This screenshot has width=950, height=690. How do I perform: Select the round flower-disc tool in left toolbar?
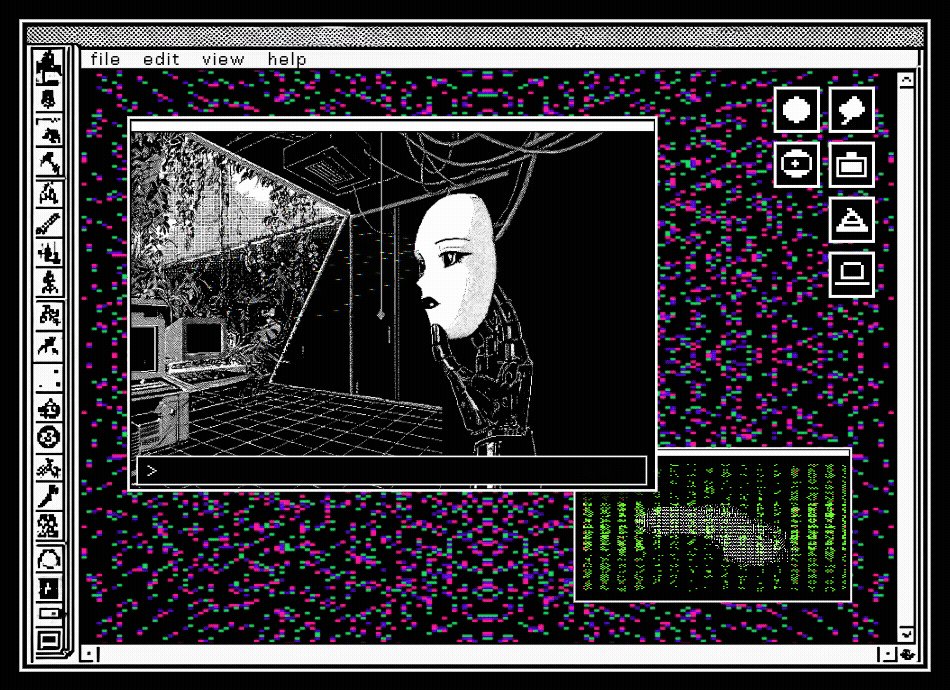point(48,437)
